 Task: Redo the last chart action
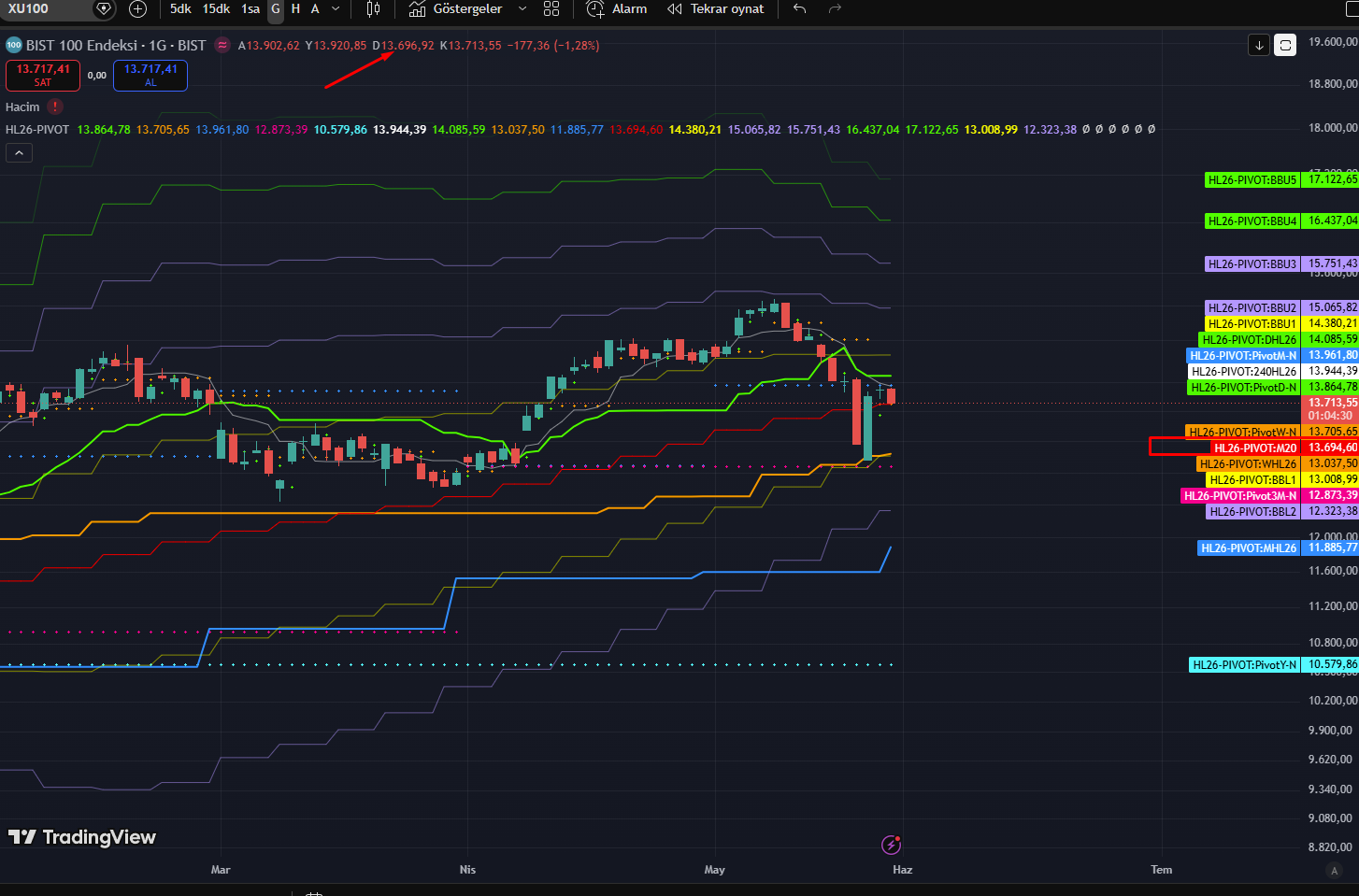[835, 9]
